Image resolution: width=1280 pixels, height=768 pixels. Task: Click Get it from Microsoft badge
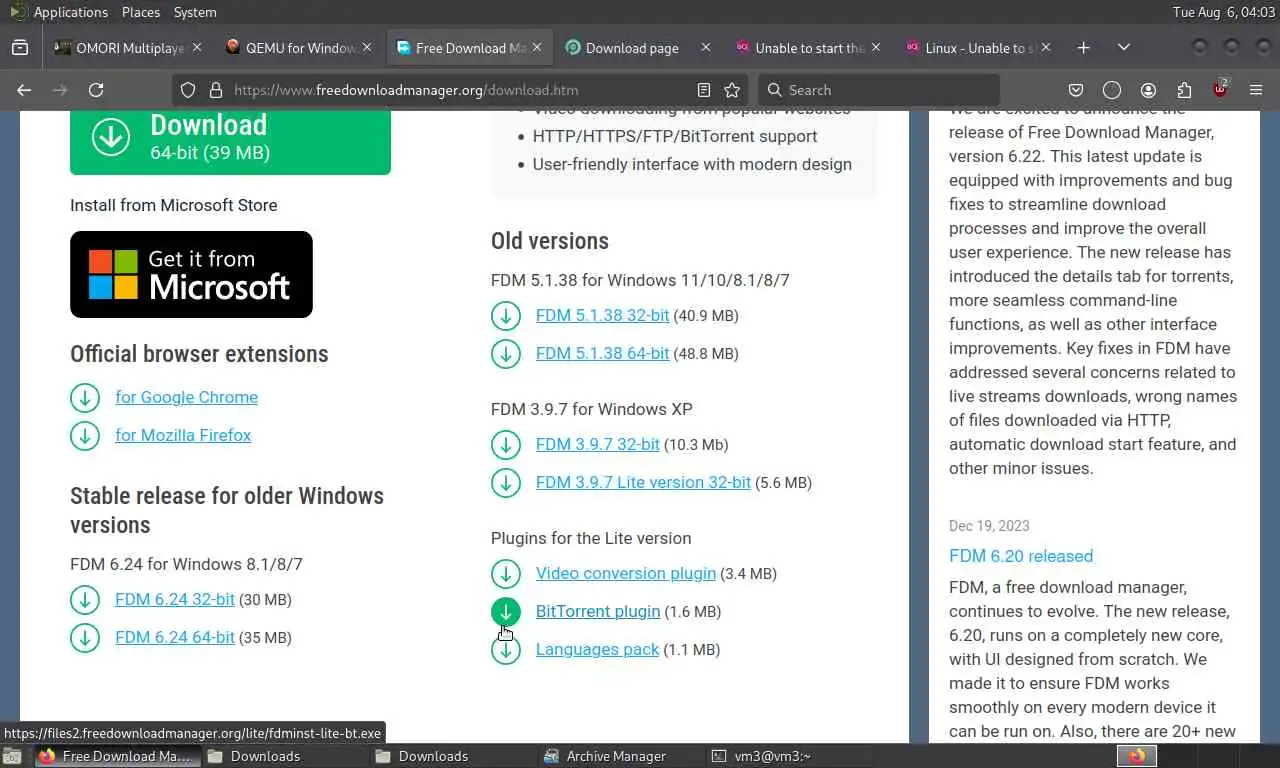point(191,274)
